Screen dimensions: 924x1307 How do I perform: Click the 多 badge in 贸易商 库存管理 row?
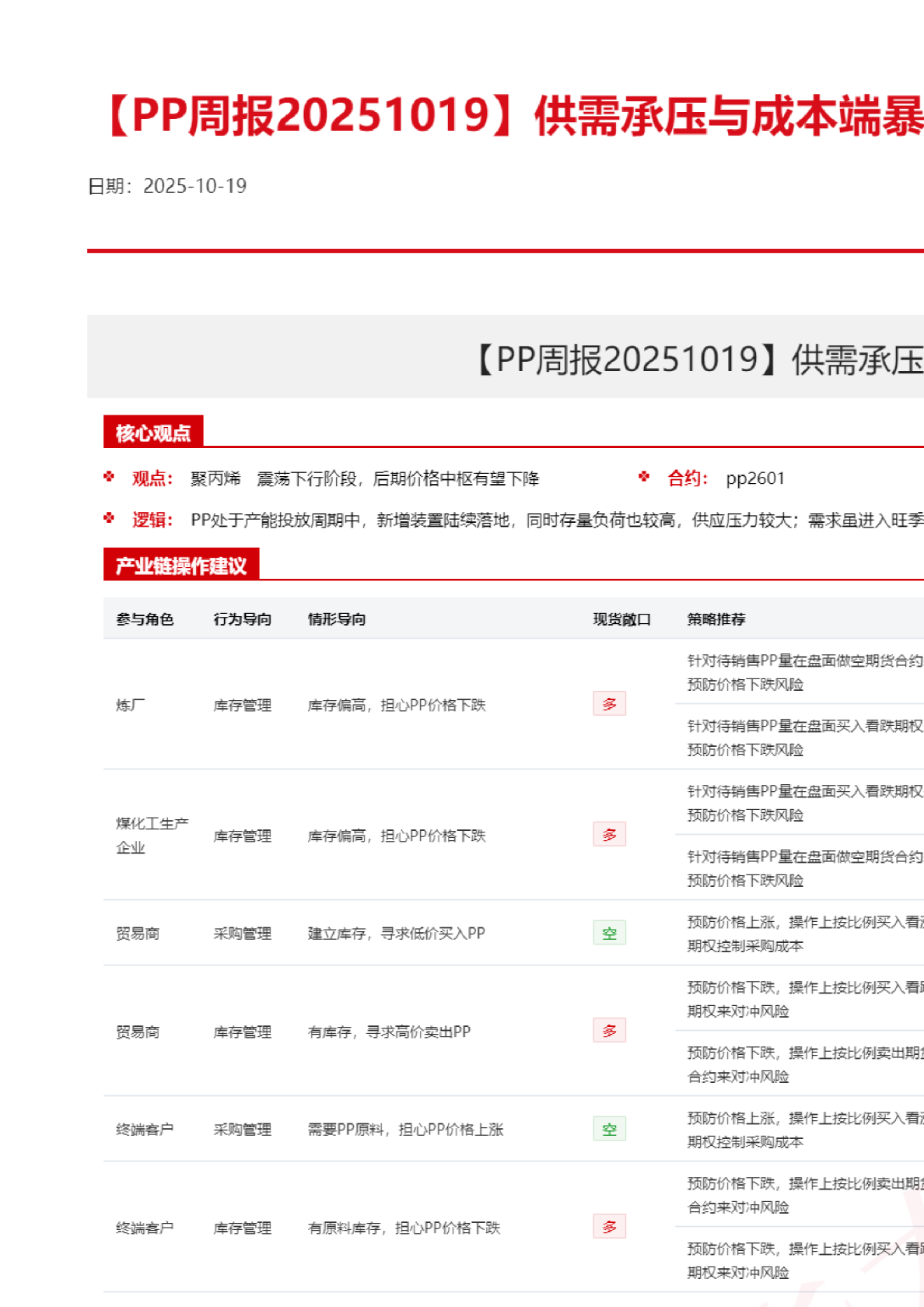(x=609, y=1031)
